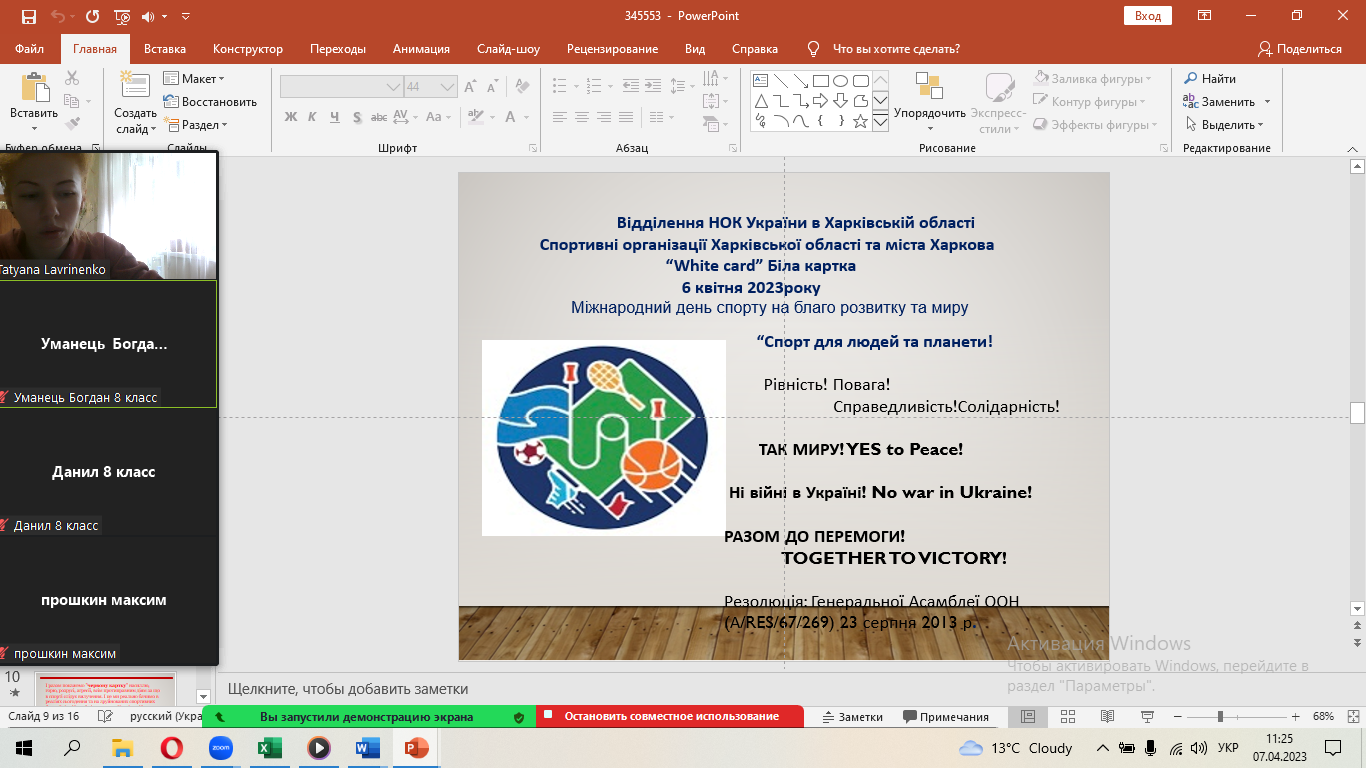Open the Файл menu tab

click(29, 49)
